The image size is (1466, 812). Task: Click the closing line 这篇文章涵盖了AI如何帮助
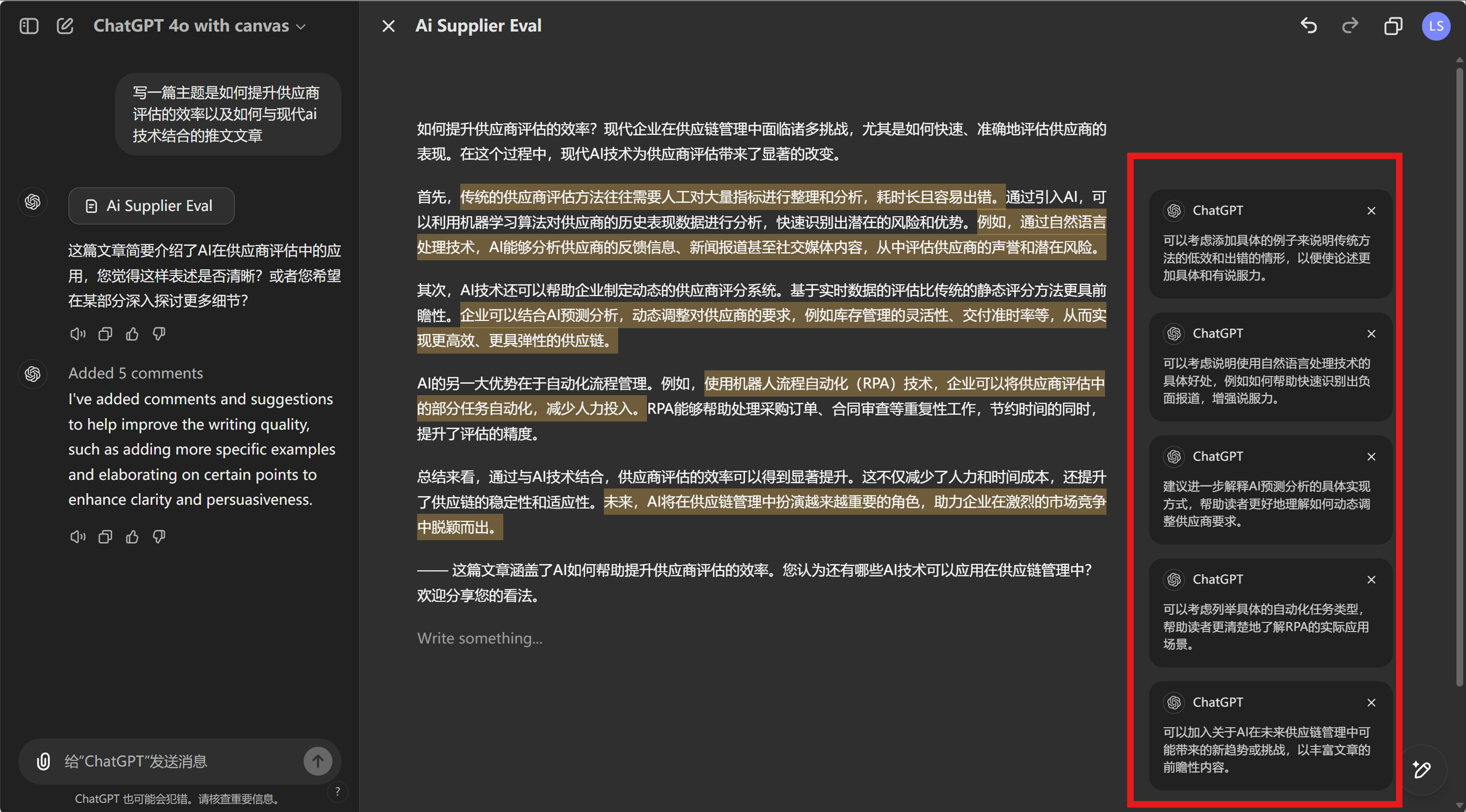tap(754, 582)
